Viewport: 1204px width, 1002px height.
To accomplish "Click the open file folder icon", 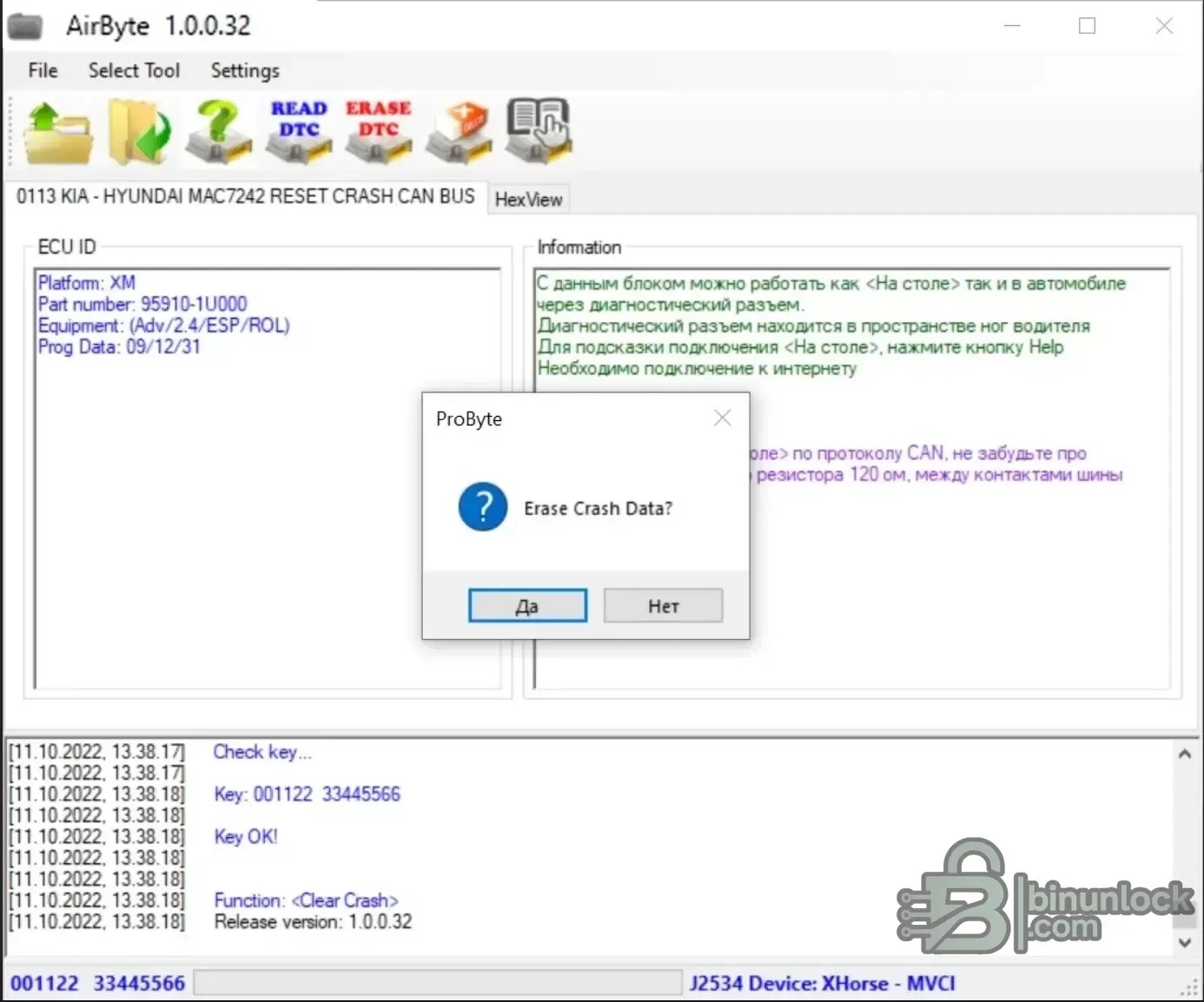I will tap(58, 133).
